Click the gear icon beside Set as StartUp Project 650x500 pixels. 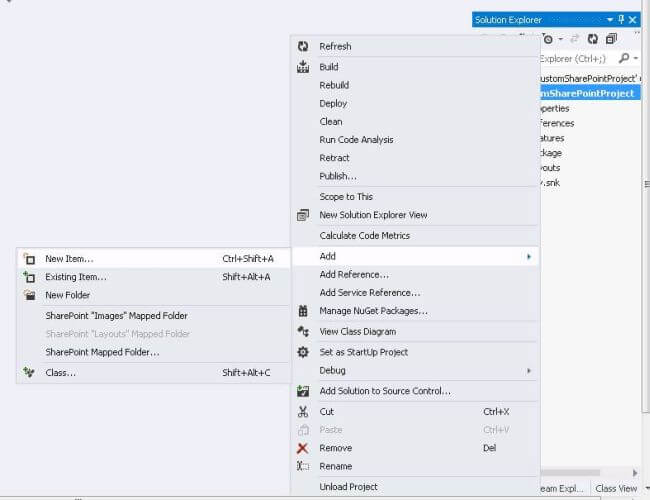(303, 352)
